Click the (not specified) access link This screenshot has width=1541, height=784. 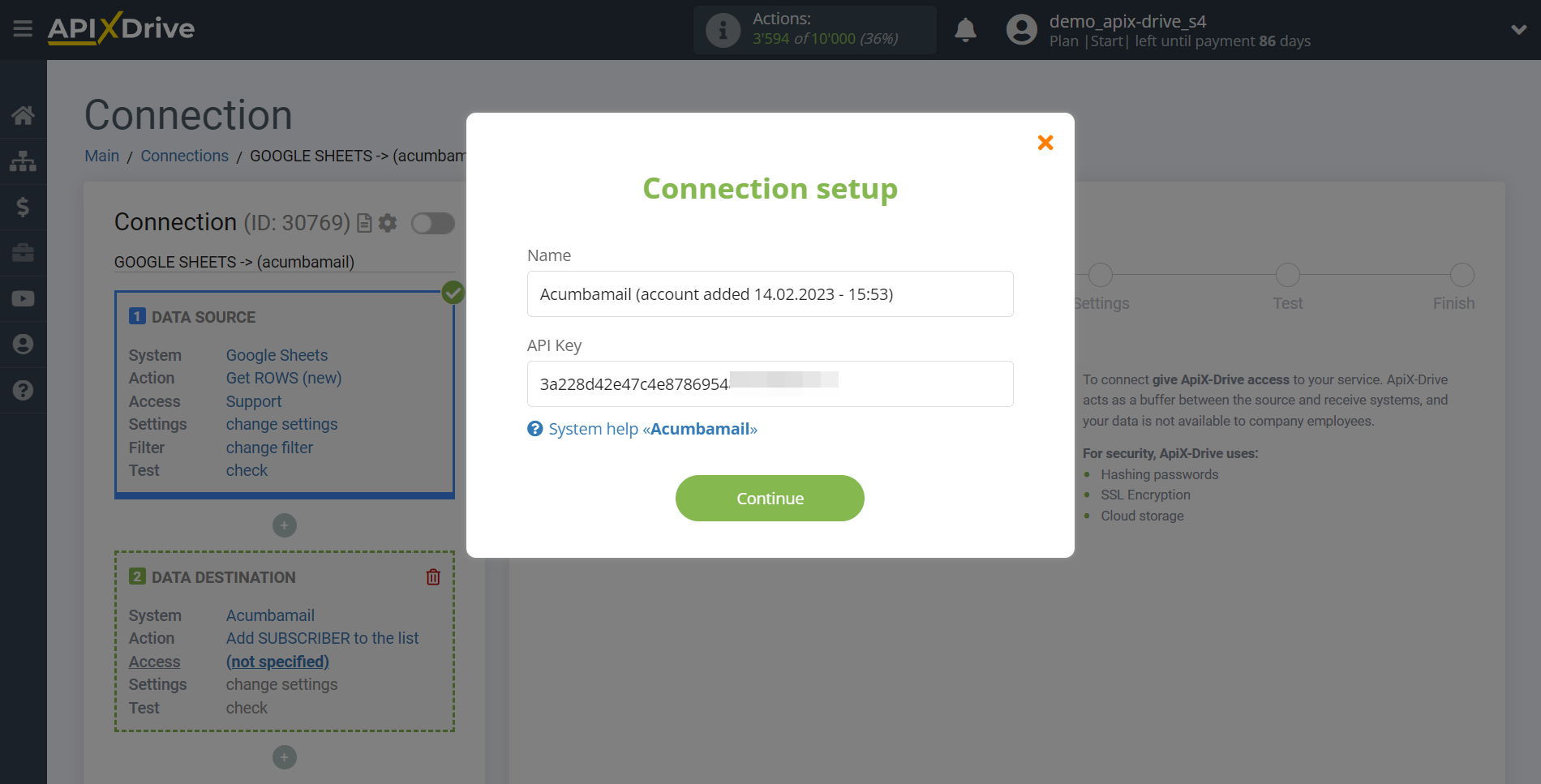277,662
